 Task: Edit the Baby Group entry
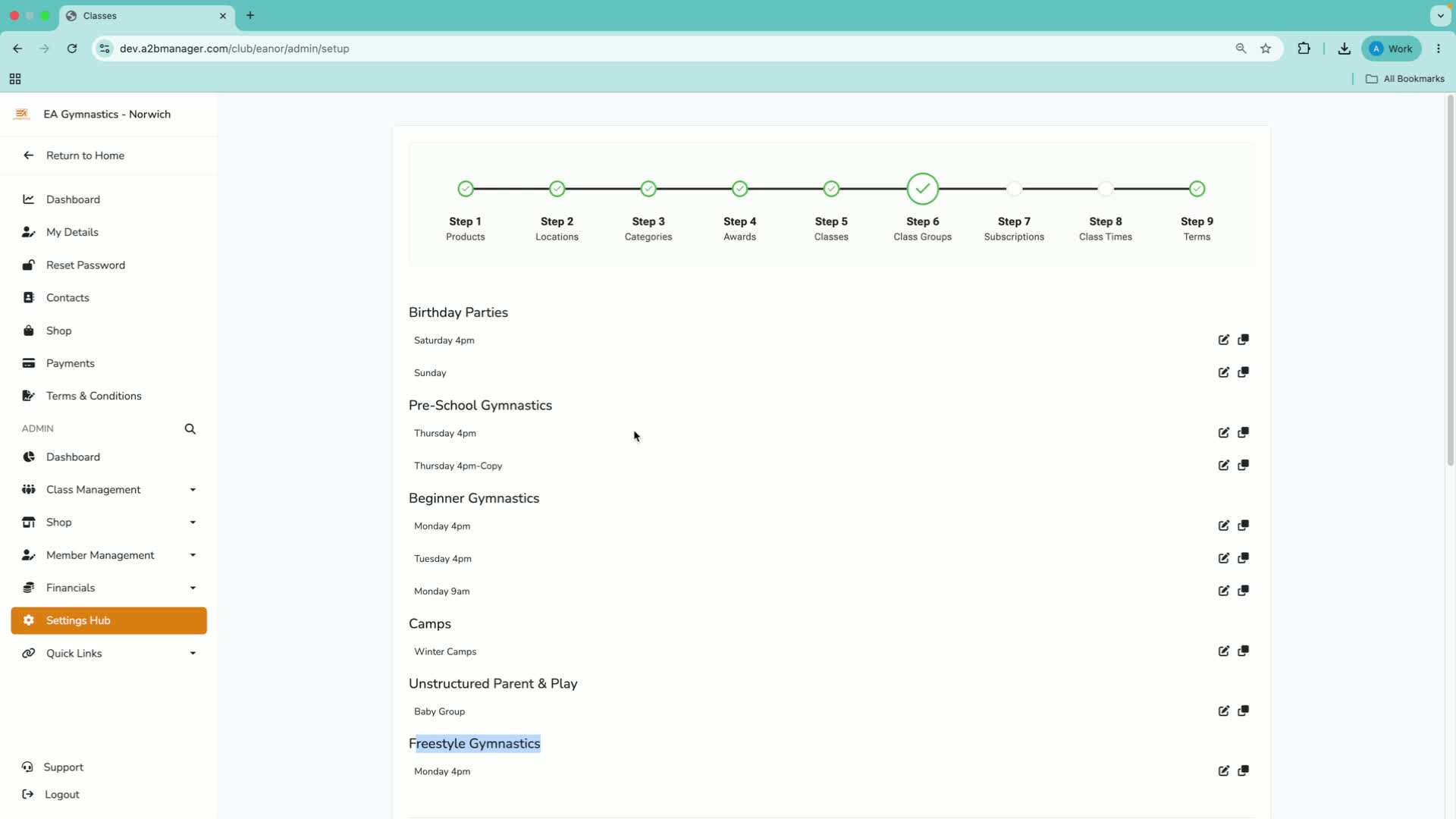coord(1223,711)
